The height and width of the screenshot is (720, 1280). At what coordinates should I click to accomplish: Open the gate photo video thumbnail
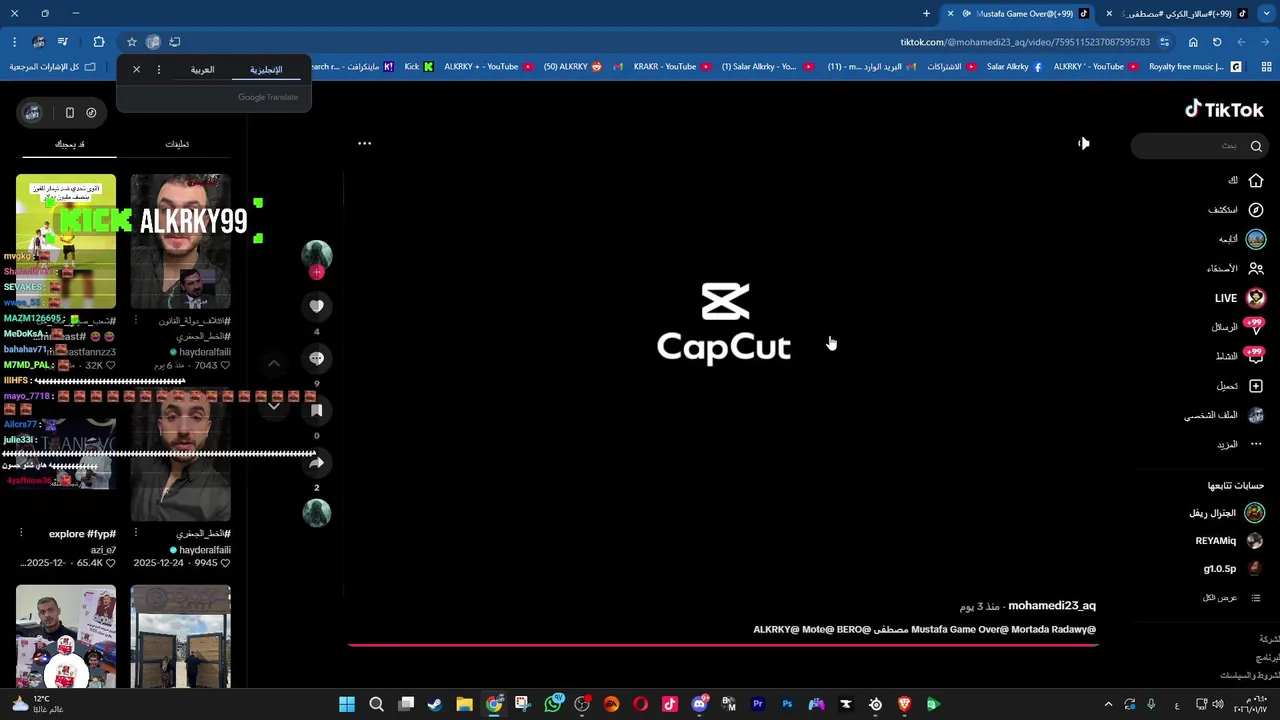pos(181,637)
